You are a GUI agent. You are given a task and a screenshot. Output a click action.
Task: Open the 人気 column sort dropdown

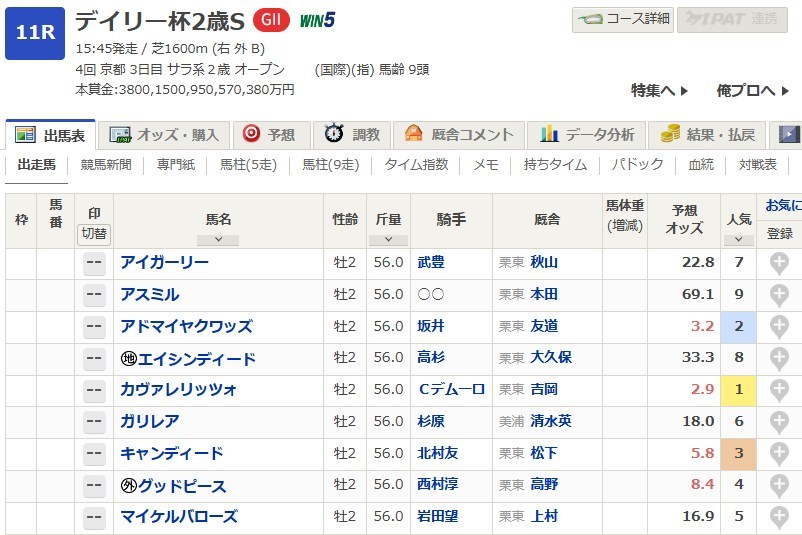(x=738, y=240)
